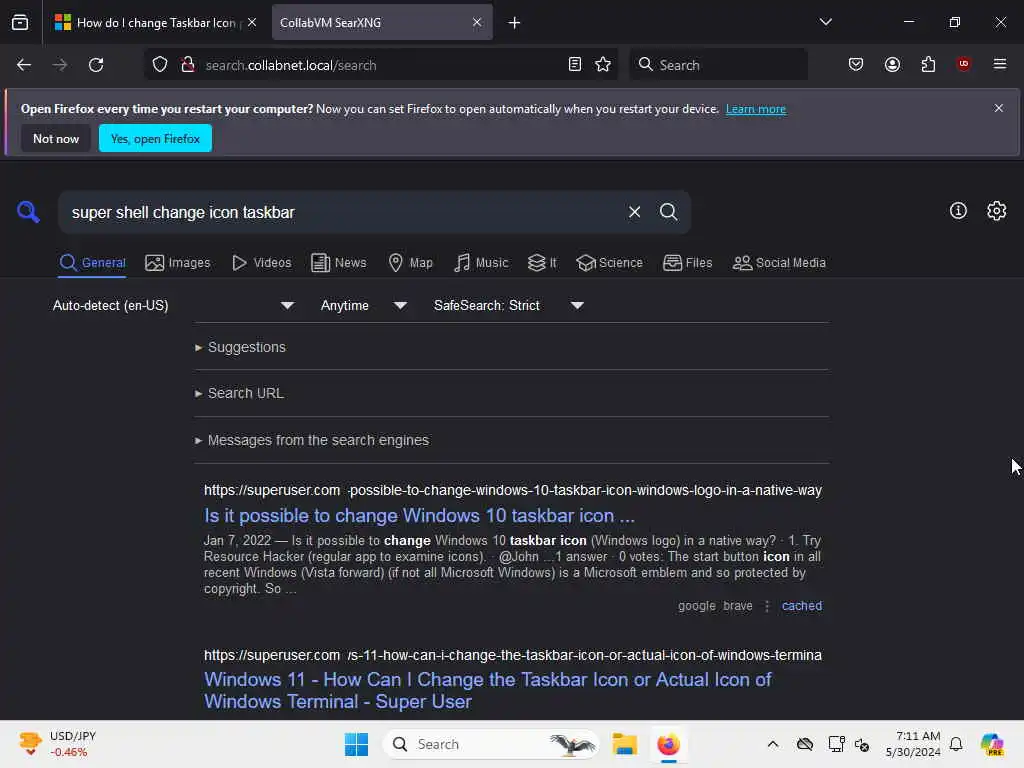Open Firefox View tabs list icon
1024x768 pixels.
coord(20,22)
